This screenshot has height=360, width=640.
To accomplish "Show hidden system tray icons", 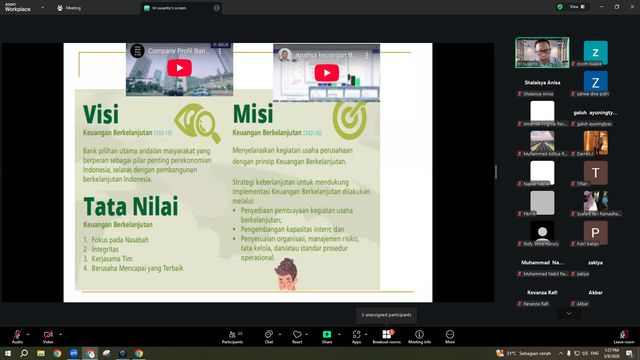I will [561, 353].
